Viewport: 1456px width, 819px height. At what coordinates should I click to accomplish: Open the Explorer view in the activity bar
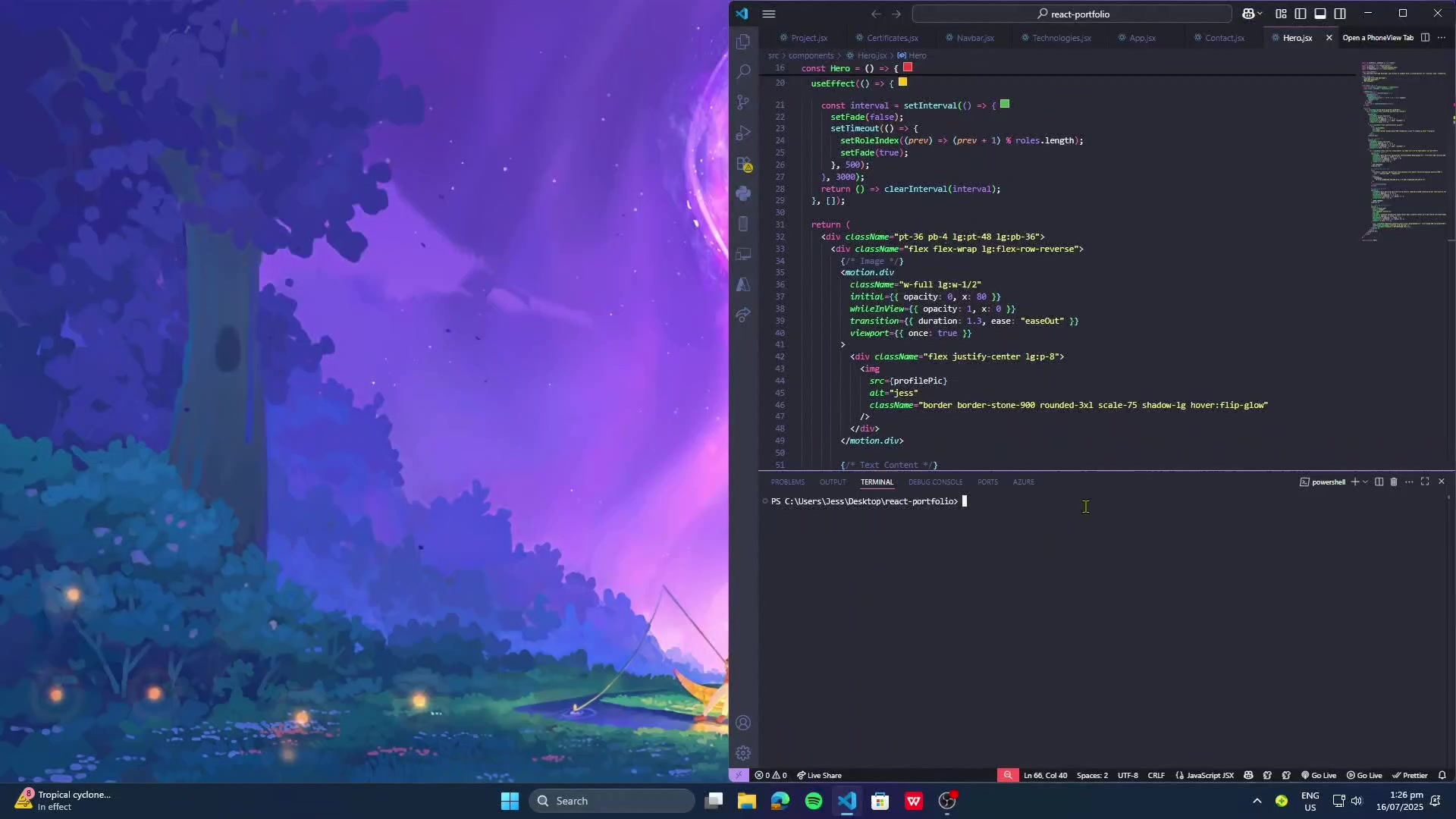coord(743,41)
